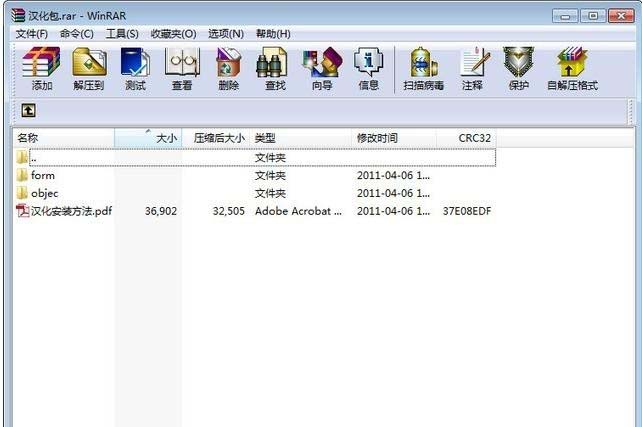Viewport: 642px width, 427px height.
Task: Click modified date of form folder
Action: pos(393,175)
